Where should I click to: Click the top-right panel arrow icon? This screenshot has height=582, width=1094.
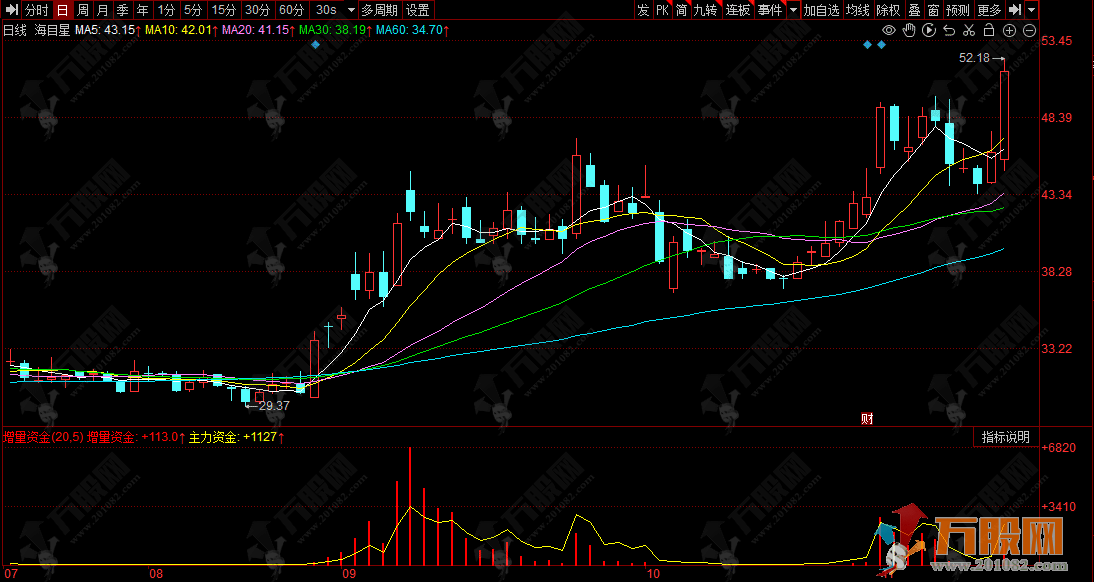click(x=1014, y=10)
